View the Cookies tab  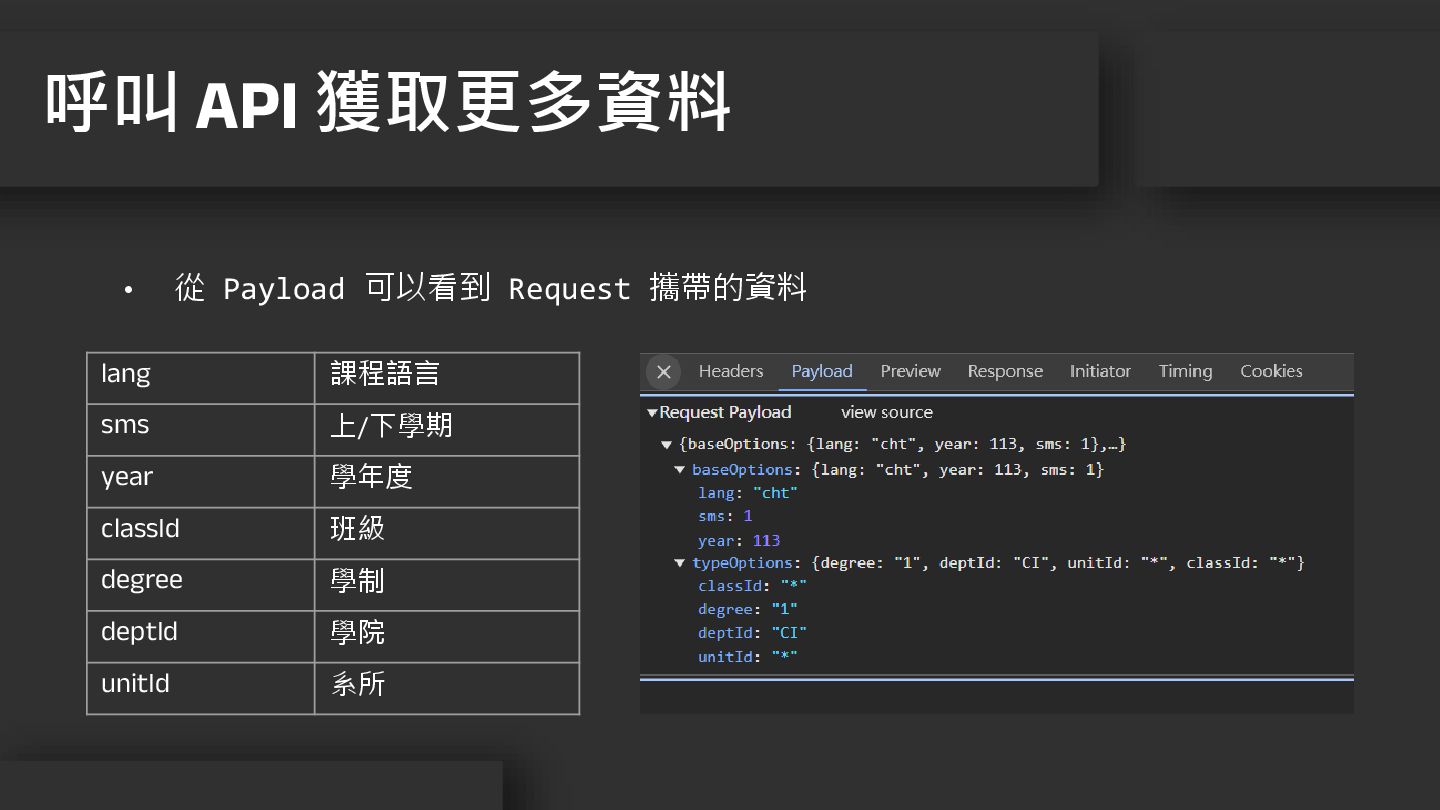click(1271, 371)
